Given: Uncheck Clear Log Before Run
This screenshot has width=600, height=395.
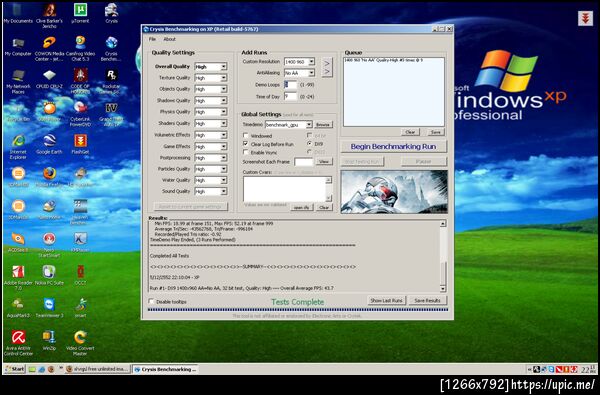Looking at the screenshot, I should [x=246, y=144].
